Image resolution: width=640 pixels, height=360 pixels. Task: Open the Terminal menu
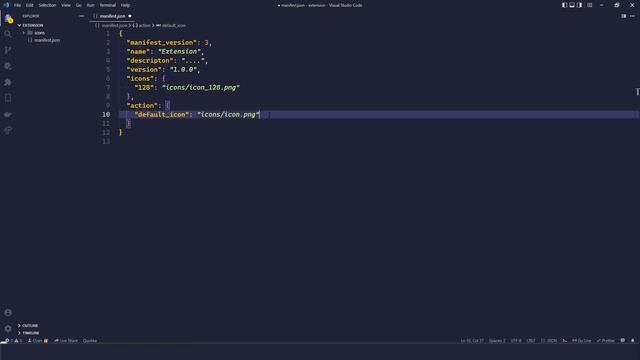[108, 5]
